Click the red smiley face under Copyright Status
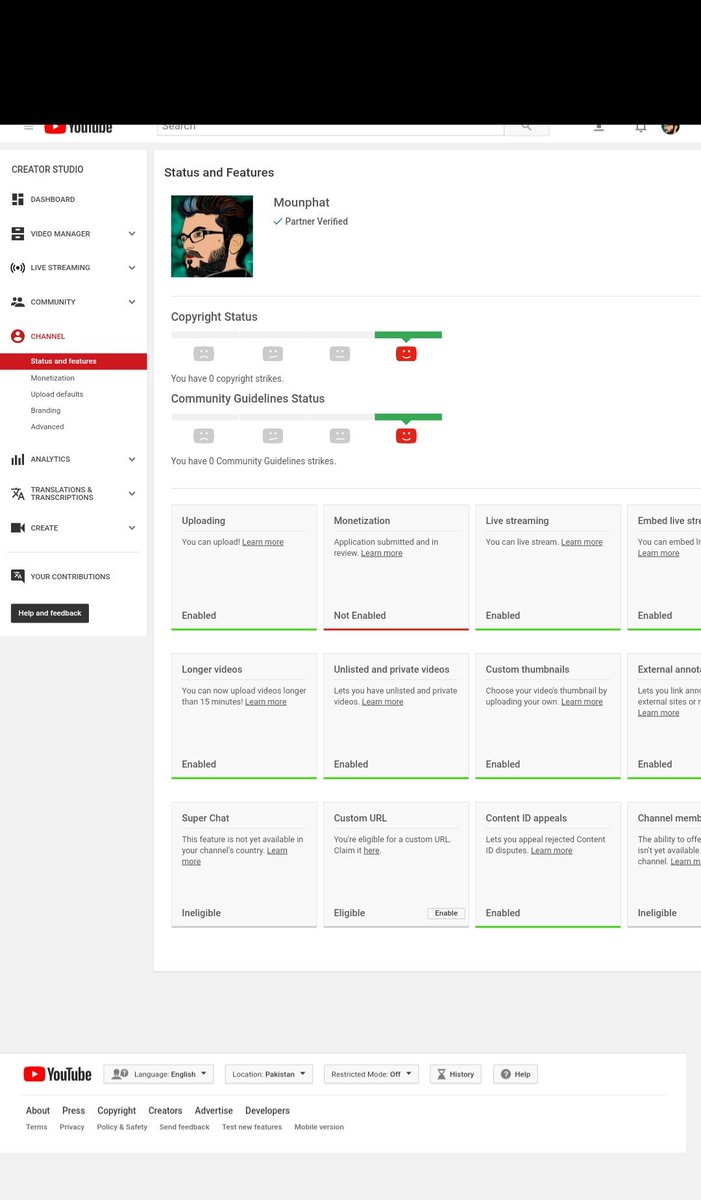Screen dimensions: 701x1200 click(x=406, y=354)
